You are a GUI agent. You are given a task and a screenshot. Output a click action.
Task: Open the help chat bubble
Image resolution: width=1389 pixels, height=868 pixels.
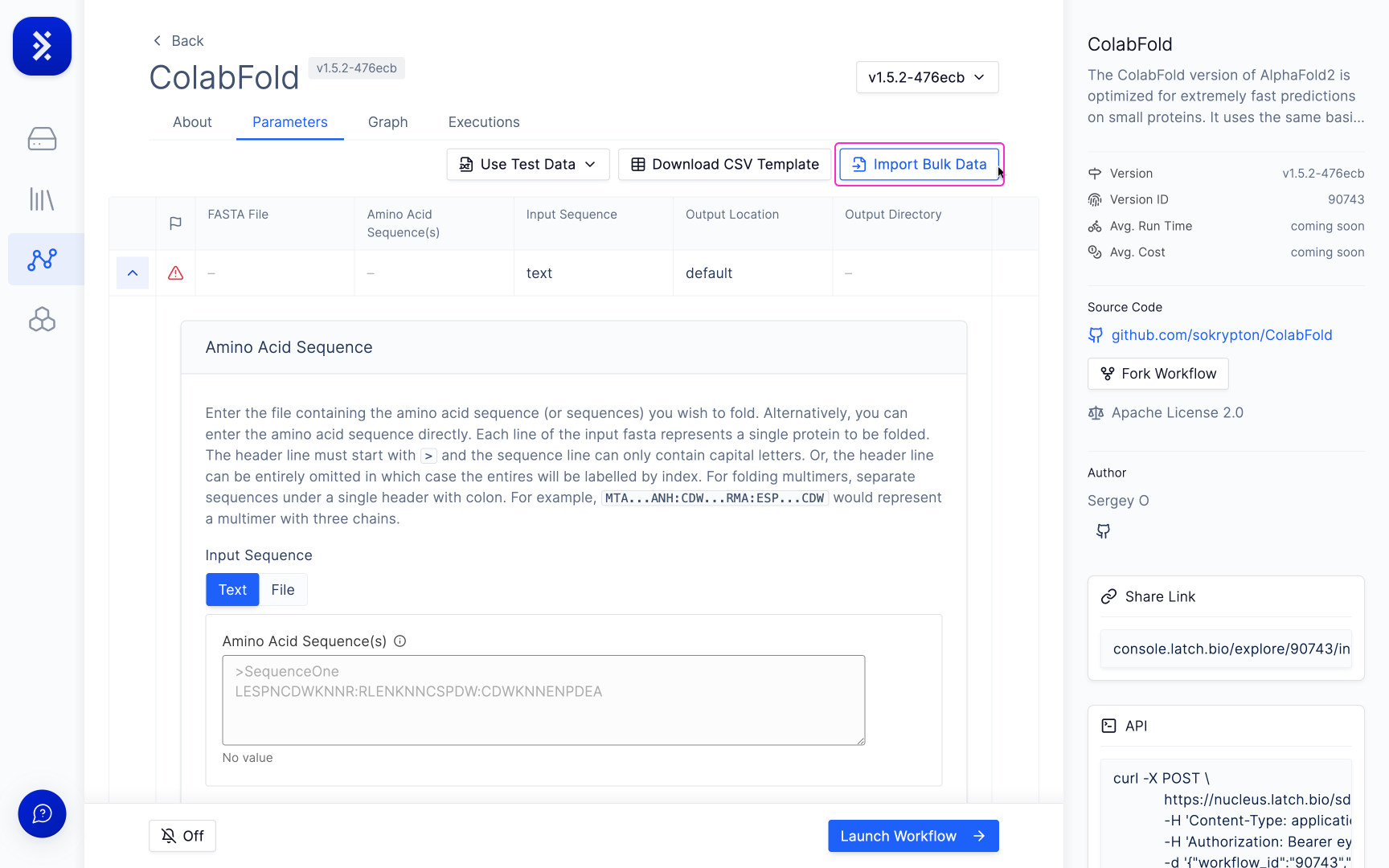(42, 813)
